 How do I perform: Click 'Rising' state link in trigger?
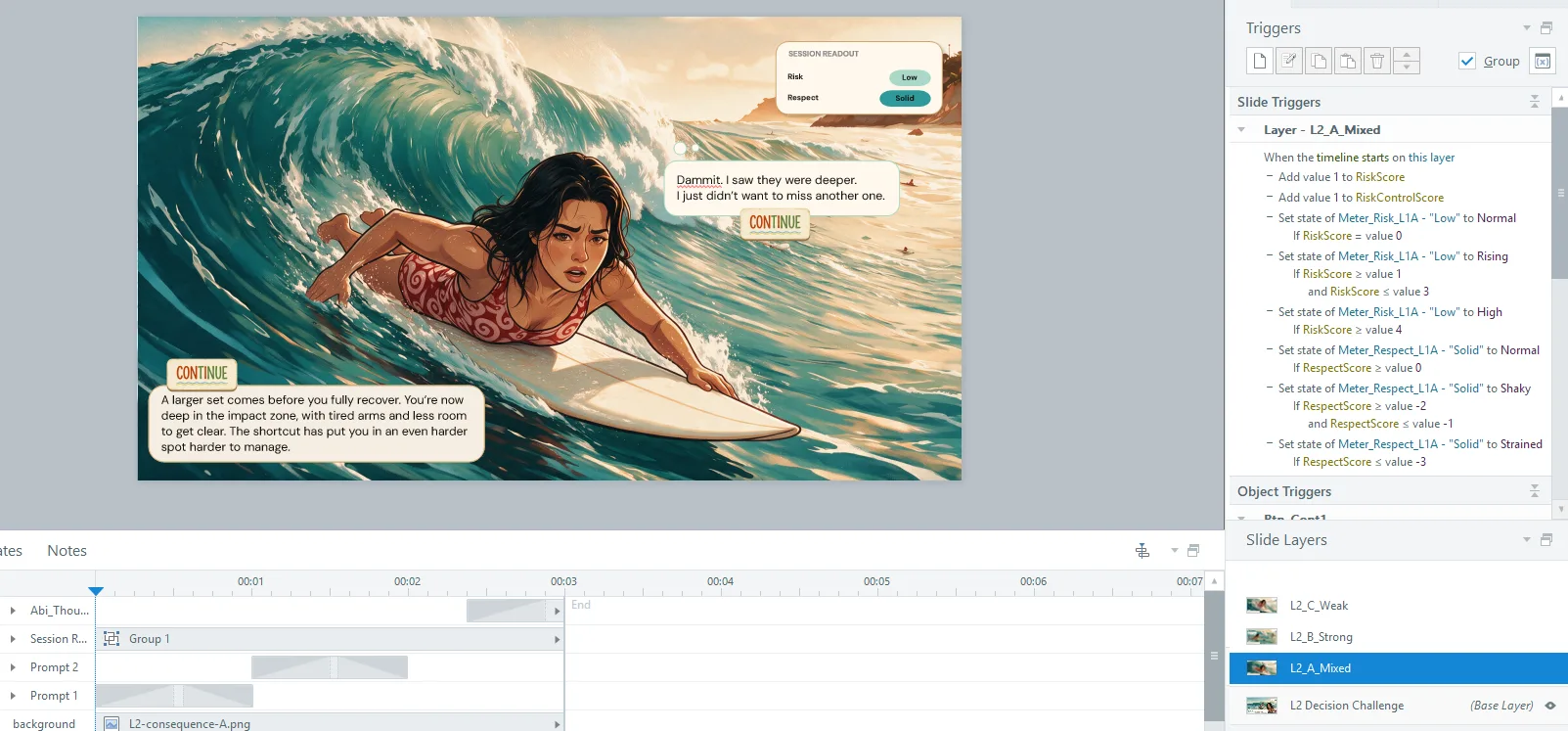[1493, 256]
